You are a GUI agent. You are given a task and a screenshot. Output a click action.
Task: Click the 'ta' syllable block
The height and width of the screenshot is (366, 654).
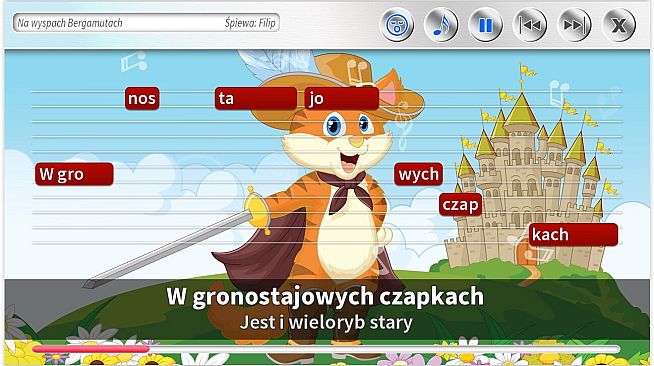tap(256, 98)
